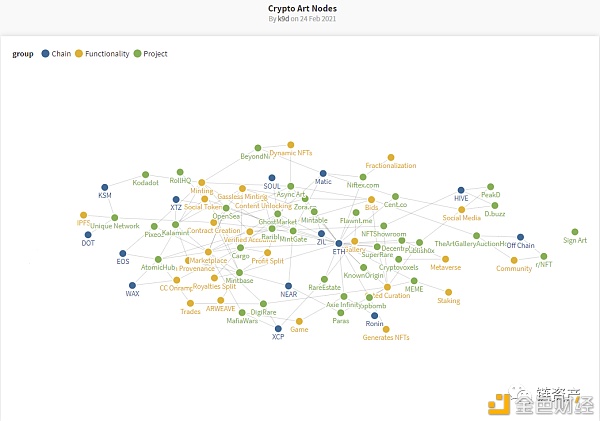600x421 pixels.
Task: Toggle the Functionality group in legend
Action: tap(79, 52)
